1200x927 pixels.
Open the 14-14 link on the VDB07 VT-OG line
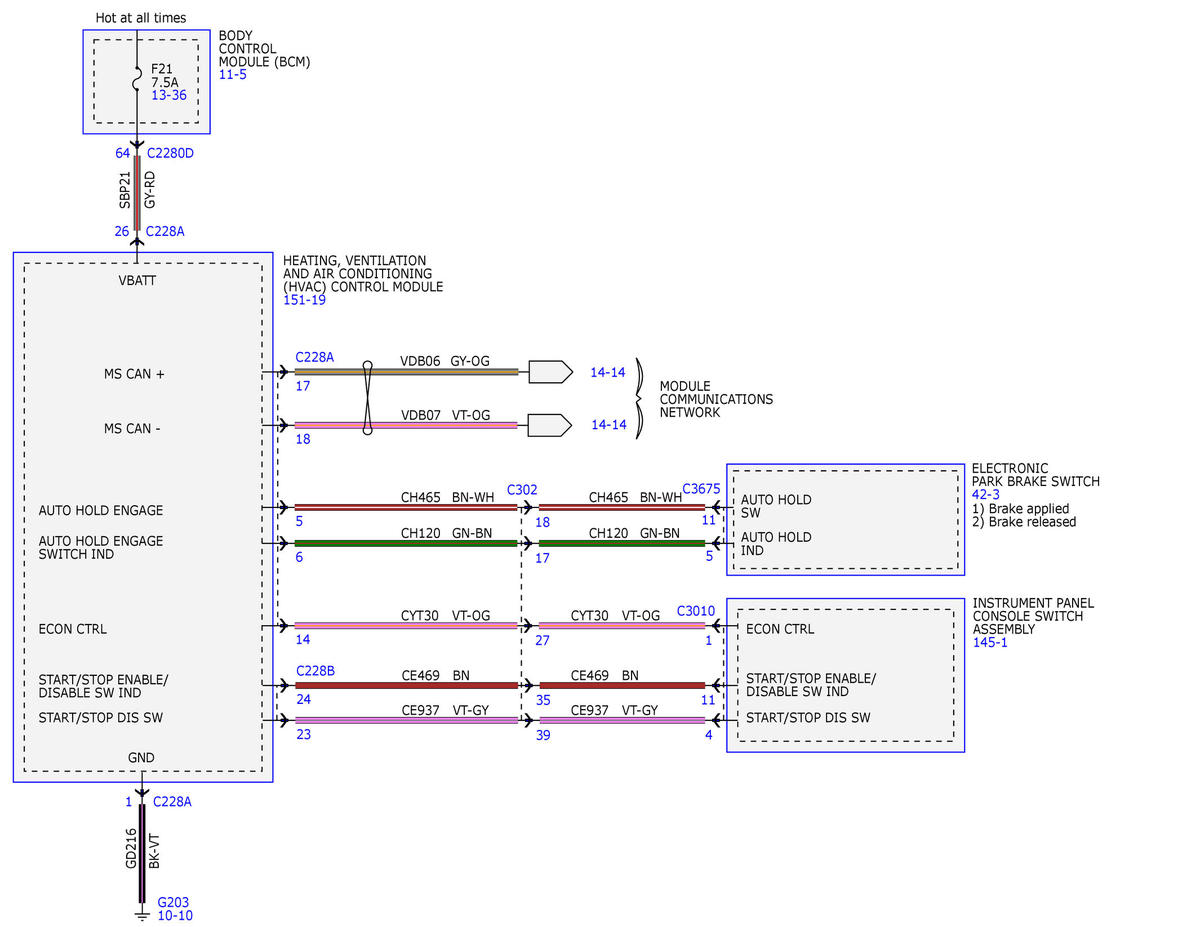click(608, 424)
